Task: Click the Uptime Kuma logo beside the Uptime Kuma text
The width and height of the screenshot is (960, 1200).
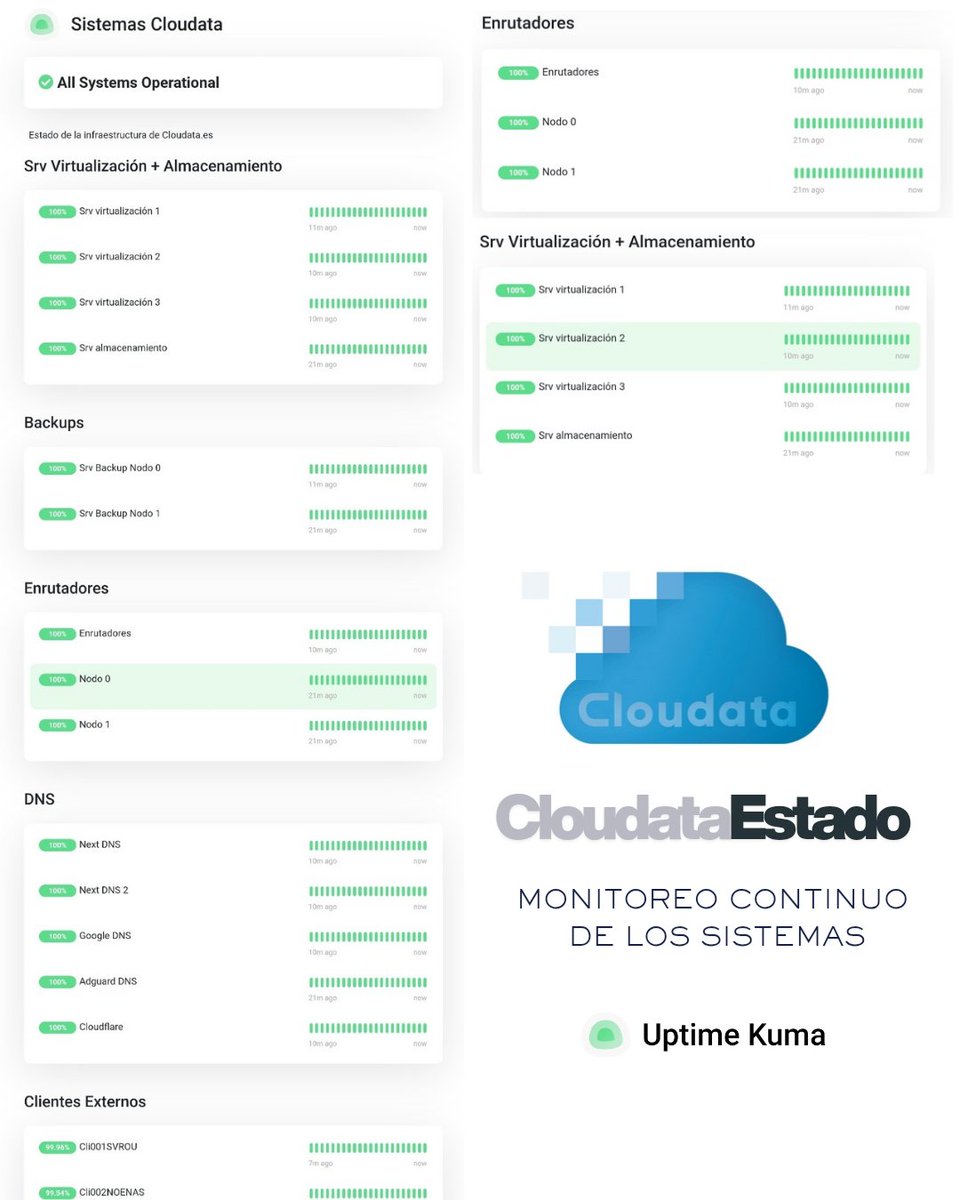Action: coord(604,1034)
